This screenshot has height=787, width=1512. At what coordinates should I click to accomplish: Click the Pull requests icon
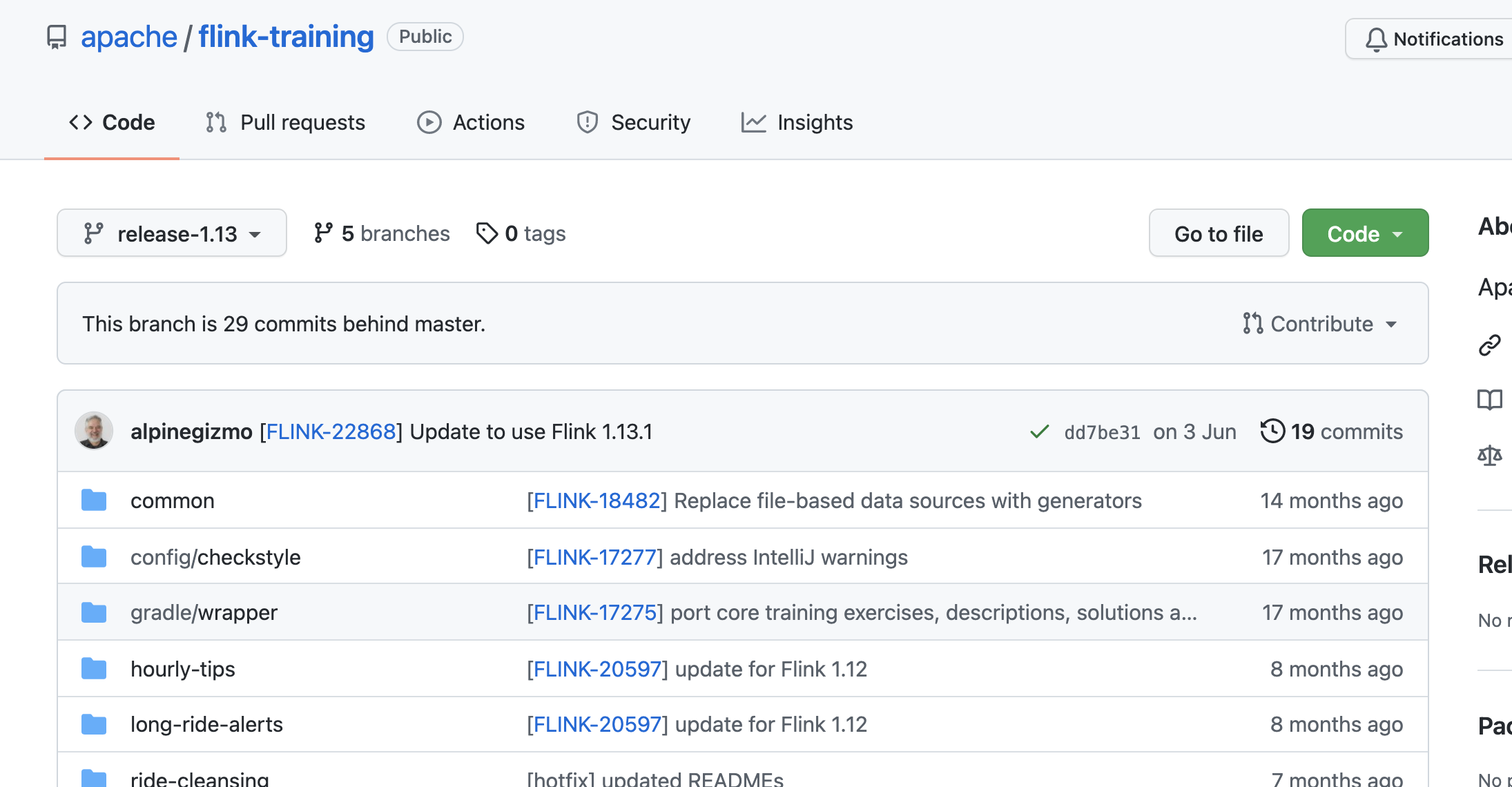point(213,122)
